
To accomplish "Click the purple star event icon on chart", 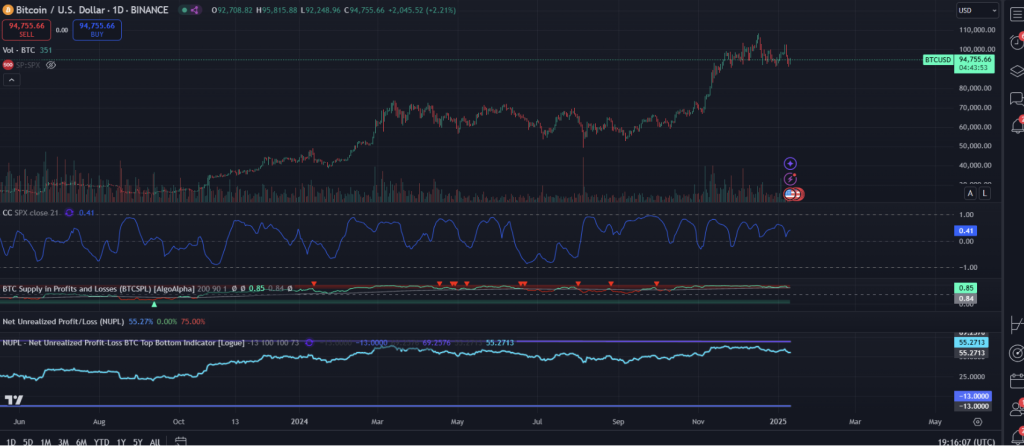I will click(x=790, y=163).
